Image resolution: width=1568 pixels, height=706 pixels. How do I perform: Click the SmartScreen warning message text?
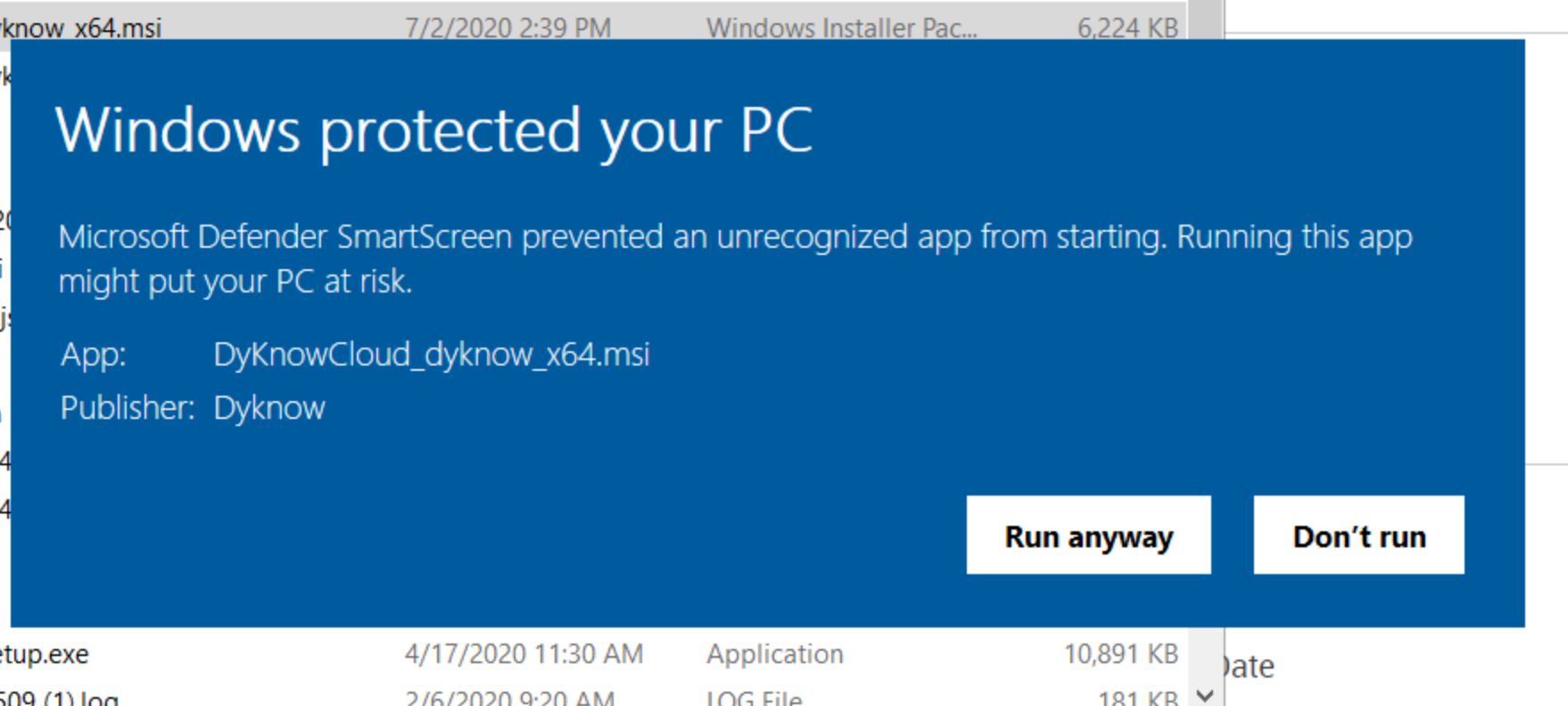tap(734, 259)
